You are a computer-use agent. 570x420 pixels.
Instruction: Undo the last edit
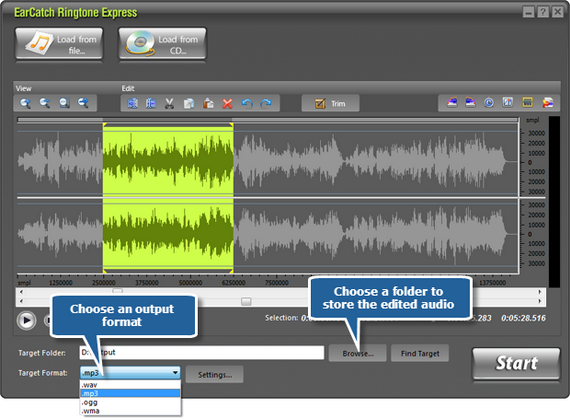247,104
